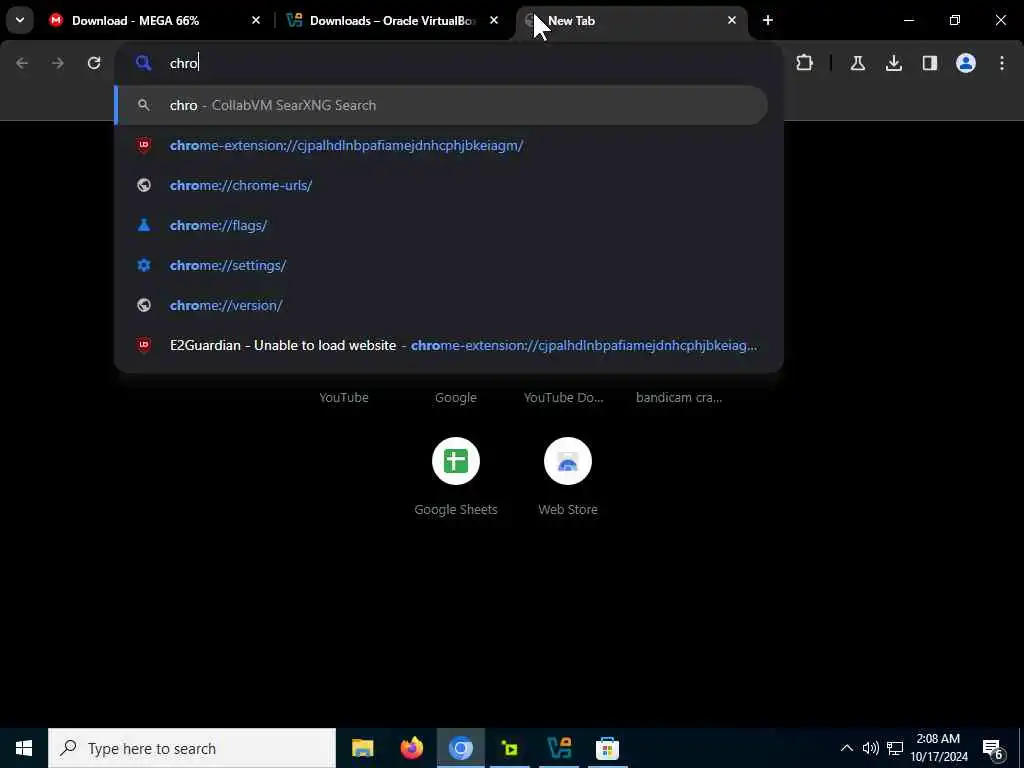Launch Firefox from the taskbar

pyautogui.click(x=411, y=748)
